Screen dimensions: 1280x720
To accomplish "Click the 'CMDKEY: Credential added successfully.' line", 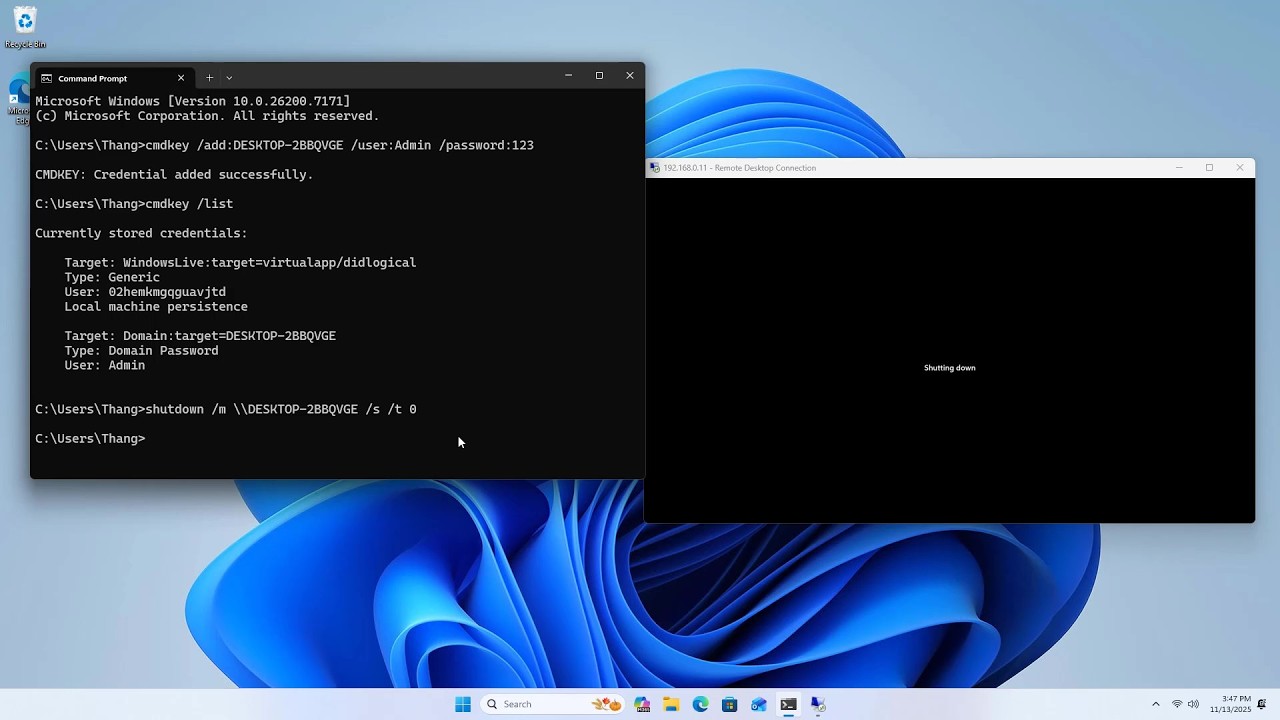I will tap(174, 174).
